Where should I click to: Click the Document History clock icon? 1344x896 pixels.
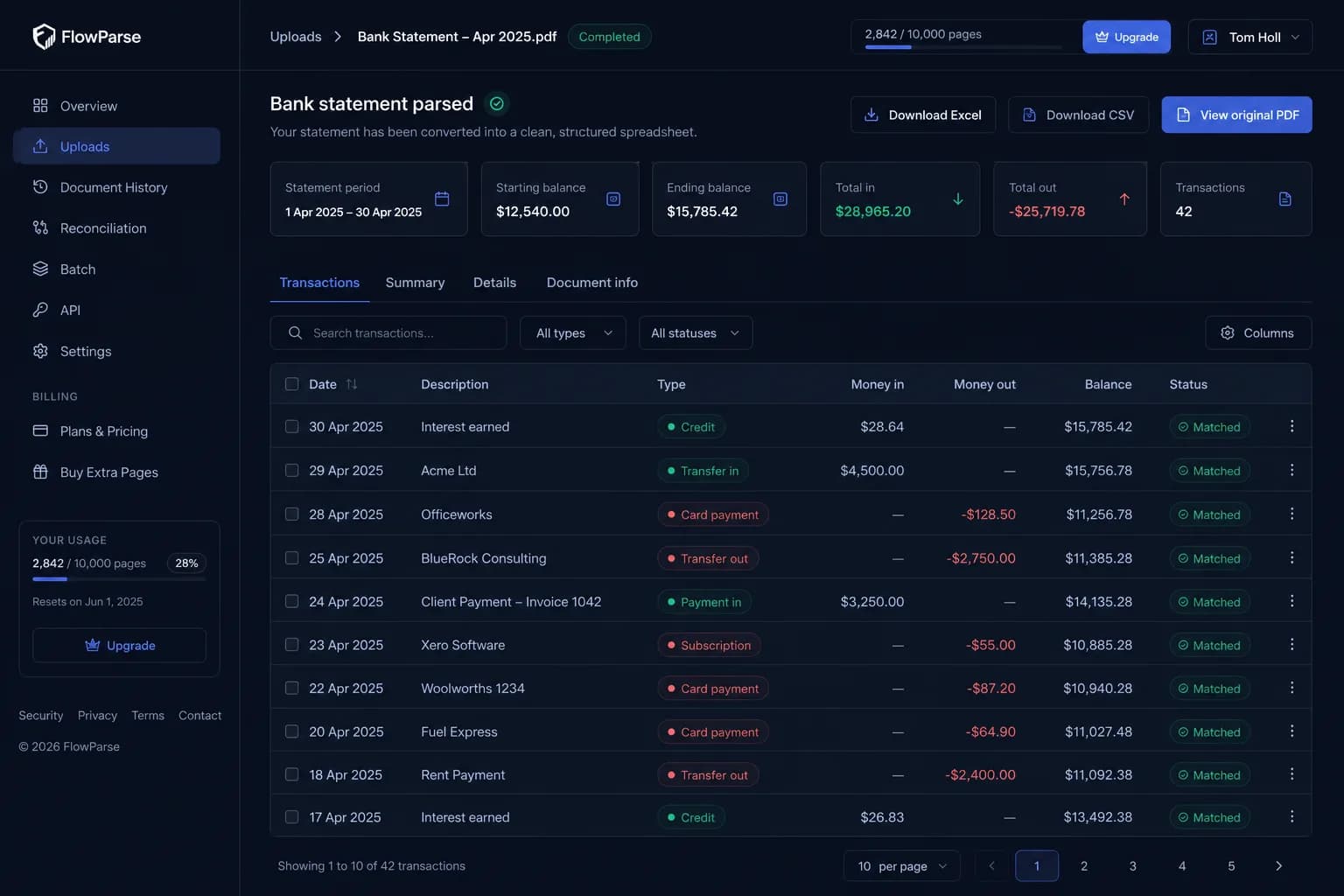coord(40,186)
